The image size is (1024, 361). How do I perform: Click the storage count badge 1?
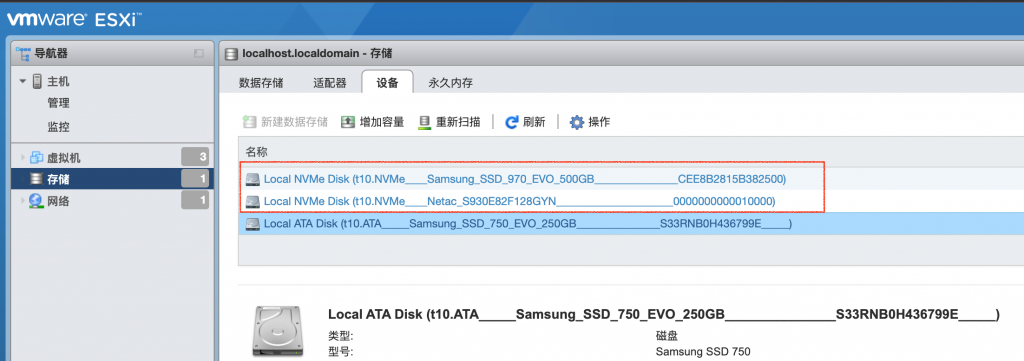point(195,179)
